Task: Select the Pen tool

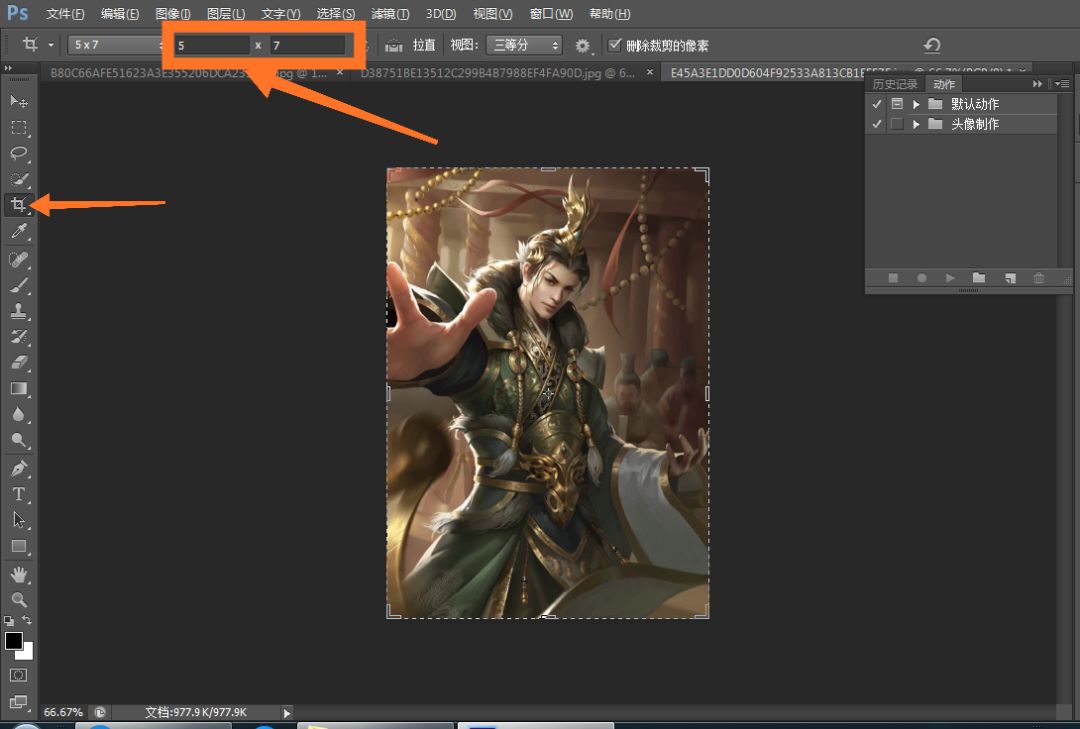Action: 18,468
